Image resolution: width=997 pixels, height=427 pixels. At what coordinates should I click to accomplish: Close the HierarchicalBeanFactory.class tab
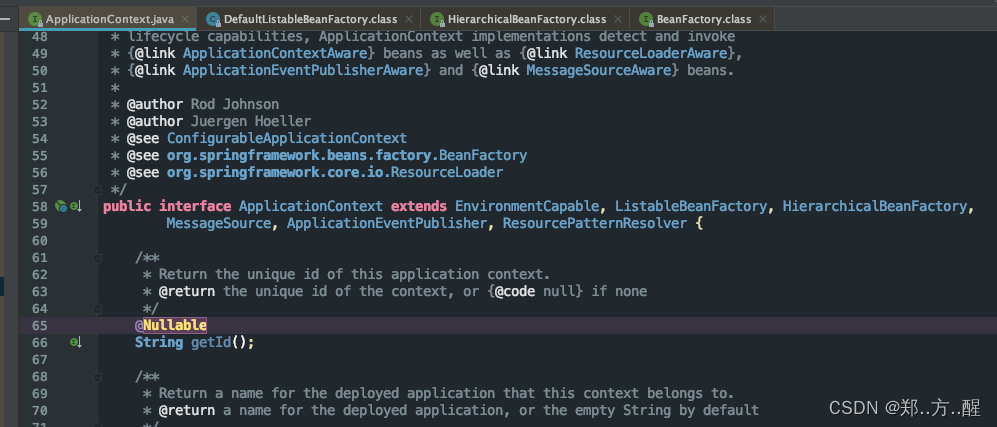(617, 20)
